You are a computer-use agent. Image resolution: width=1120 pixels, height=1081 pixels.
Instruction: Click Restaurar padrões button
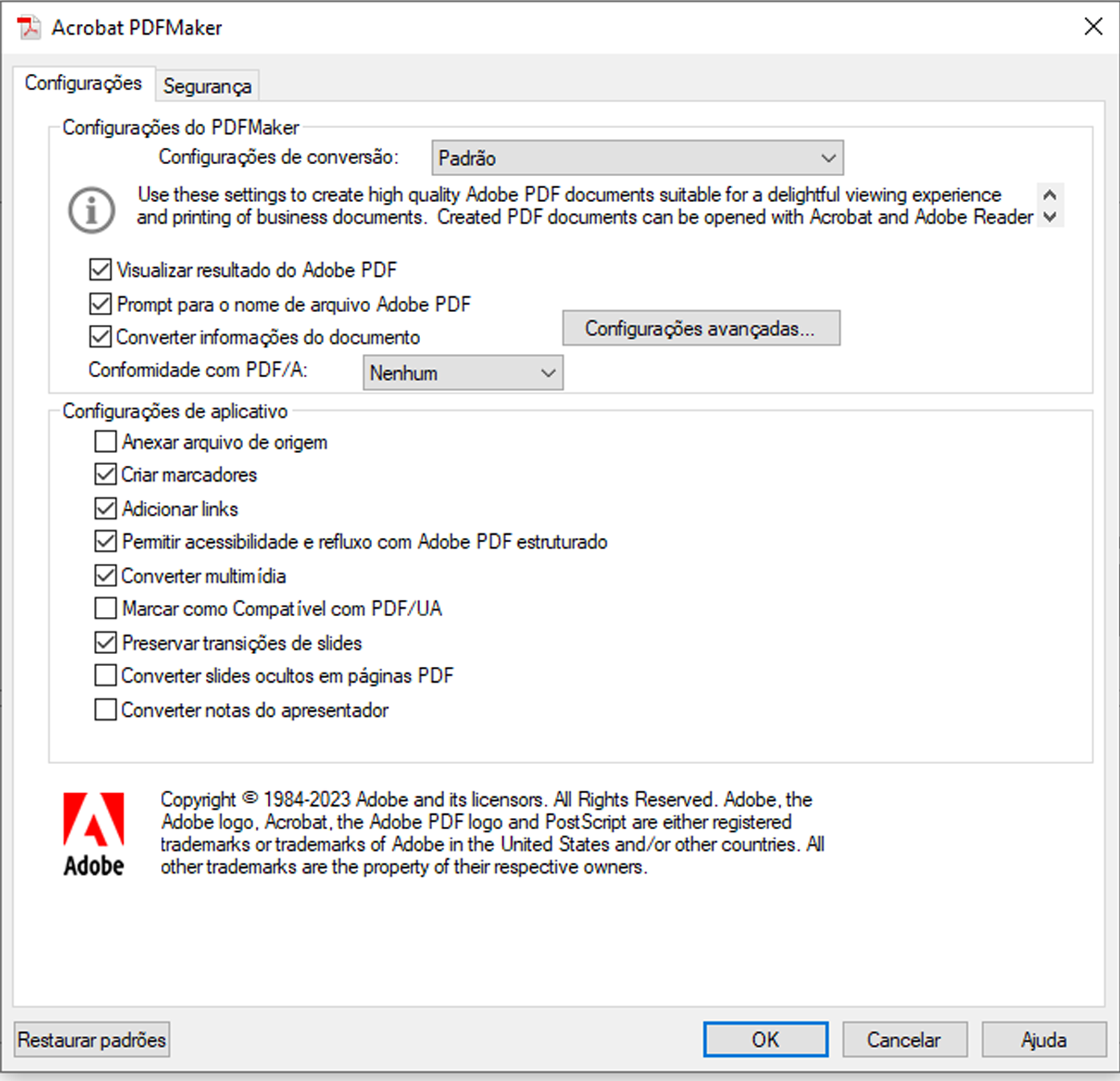[91, 1039]
